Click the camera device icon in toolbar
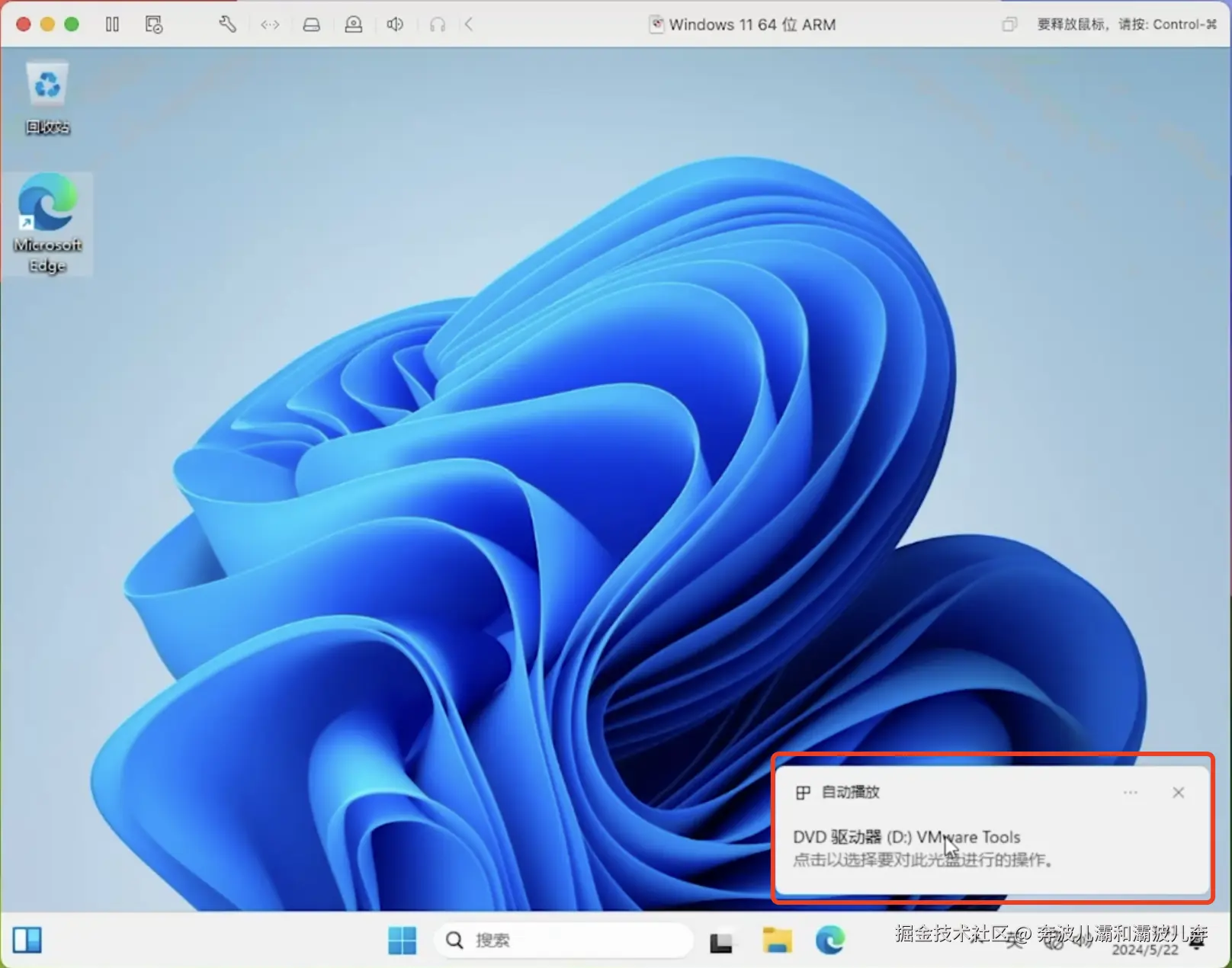1232x968 pixels. click(354, 24)
